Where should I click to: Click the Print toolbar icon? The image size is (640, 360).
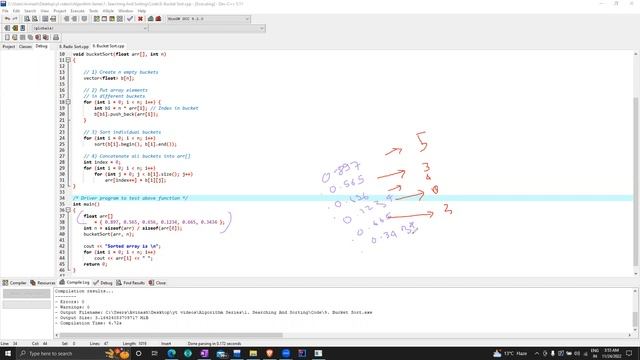tap(56, 37)
